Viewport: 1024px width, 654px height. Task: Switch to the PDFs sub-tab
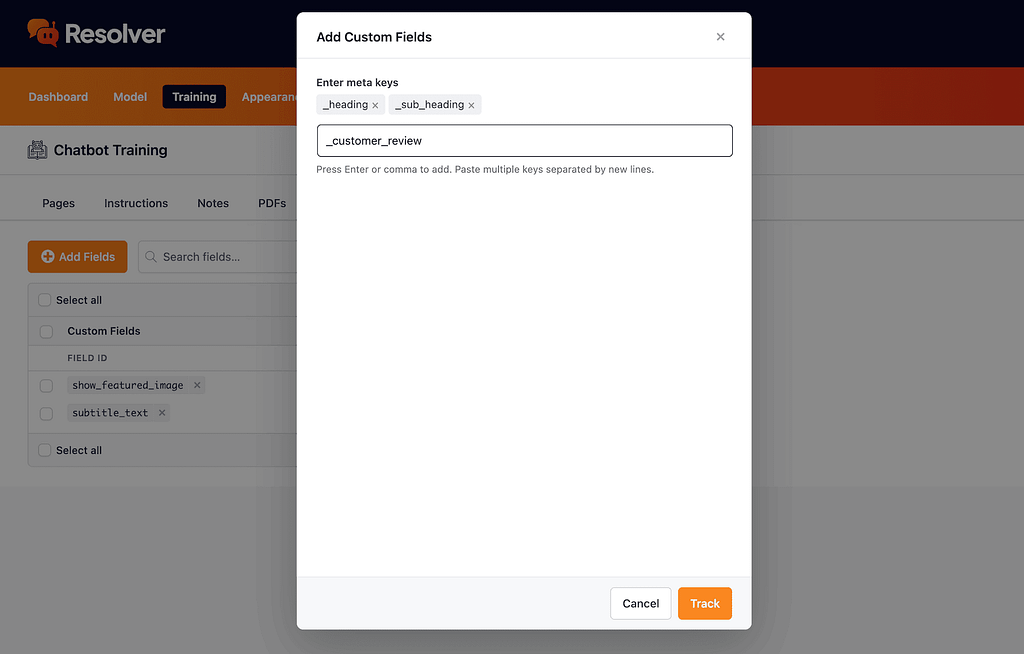272,203
